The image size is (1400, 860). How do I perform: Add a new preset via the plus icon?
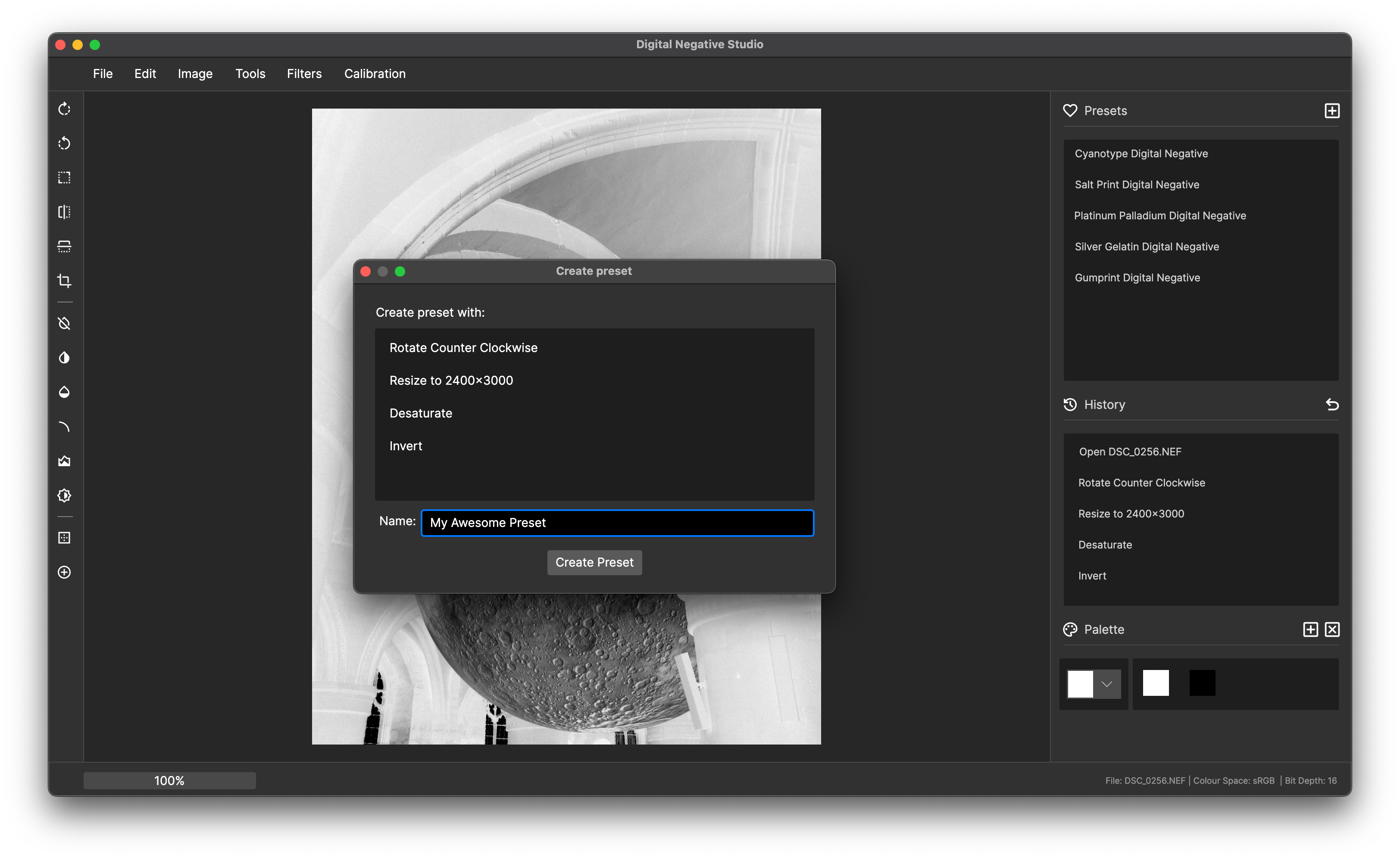pyautogui.click(x=1332, y=110)
